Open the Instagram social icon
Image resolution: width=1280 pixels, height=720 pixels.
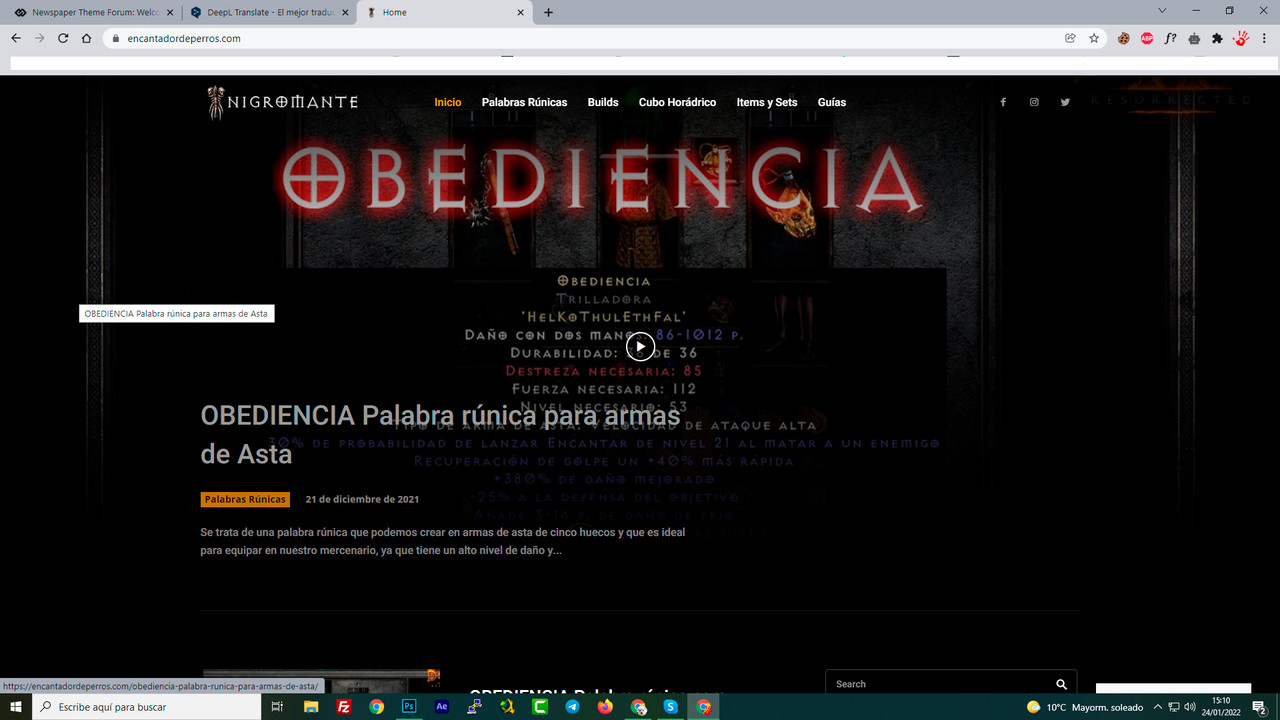(x=1034, y=102)
